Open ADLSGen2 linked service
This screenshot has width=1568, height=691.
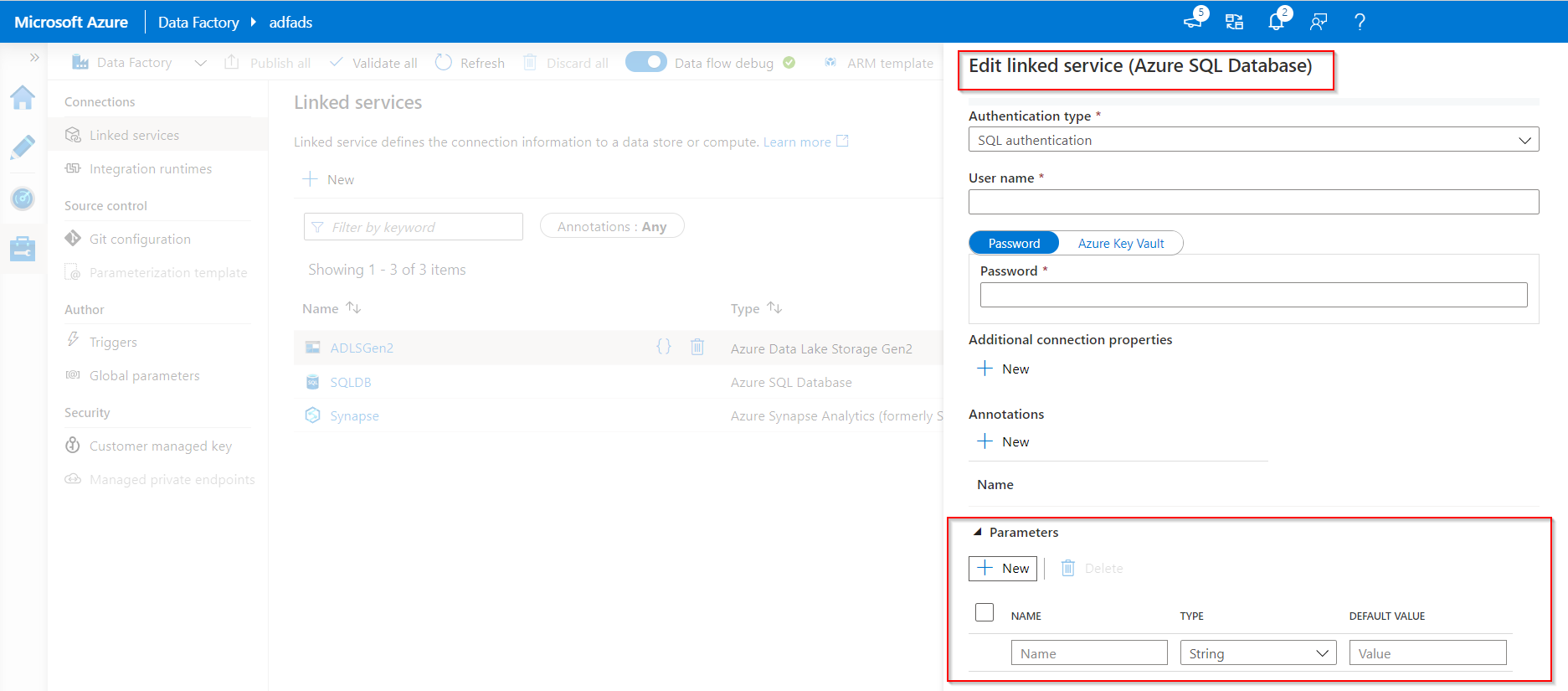[362, 348]
